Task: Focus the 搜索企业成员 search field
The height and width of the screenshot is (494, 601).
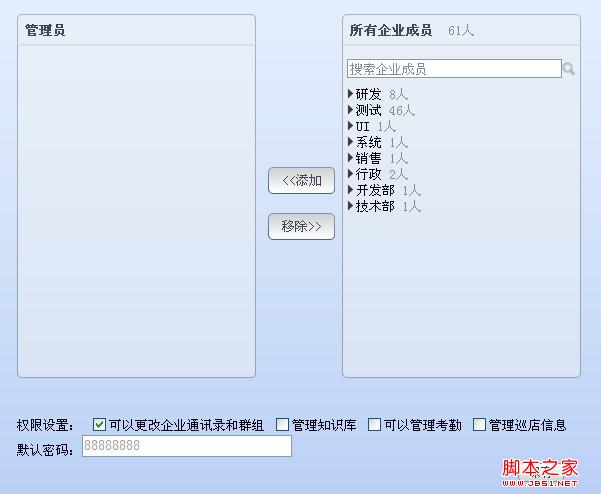Action: [x=454, y=69]
